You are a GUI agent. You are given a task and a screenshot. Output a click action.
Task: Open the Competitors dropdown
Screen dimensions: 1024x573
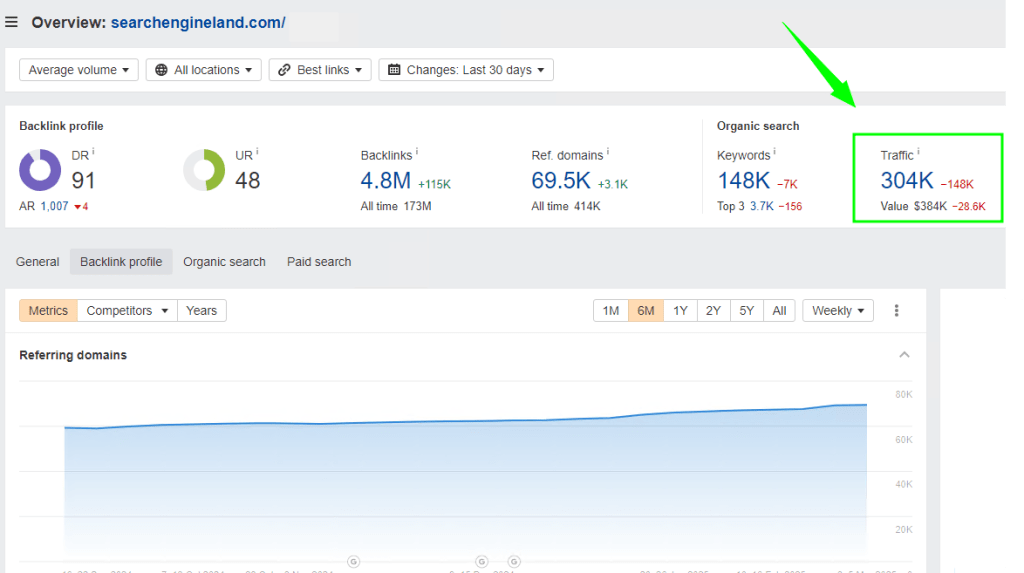click(x=127, y=310)
